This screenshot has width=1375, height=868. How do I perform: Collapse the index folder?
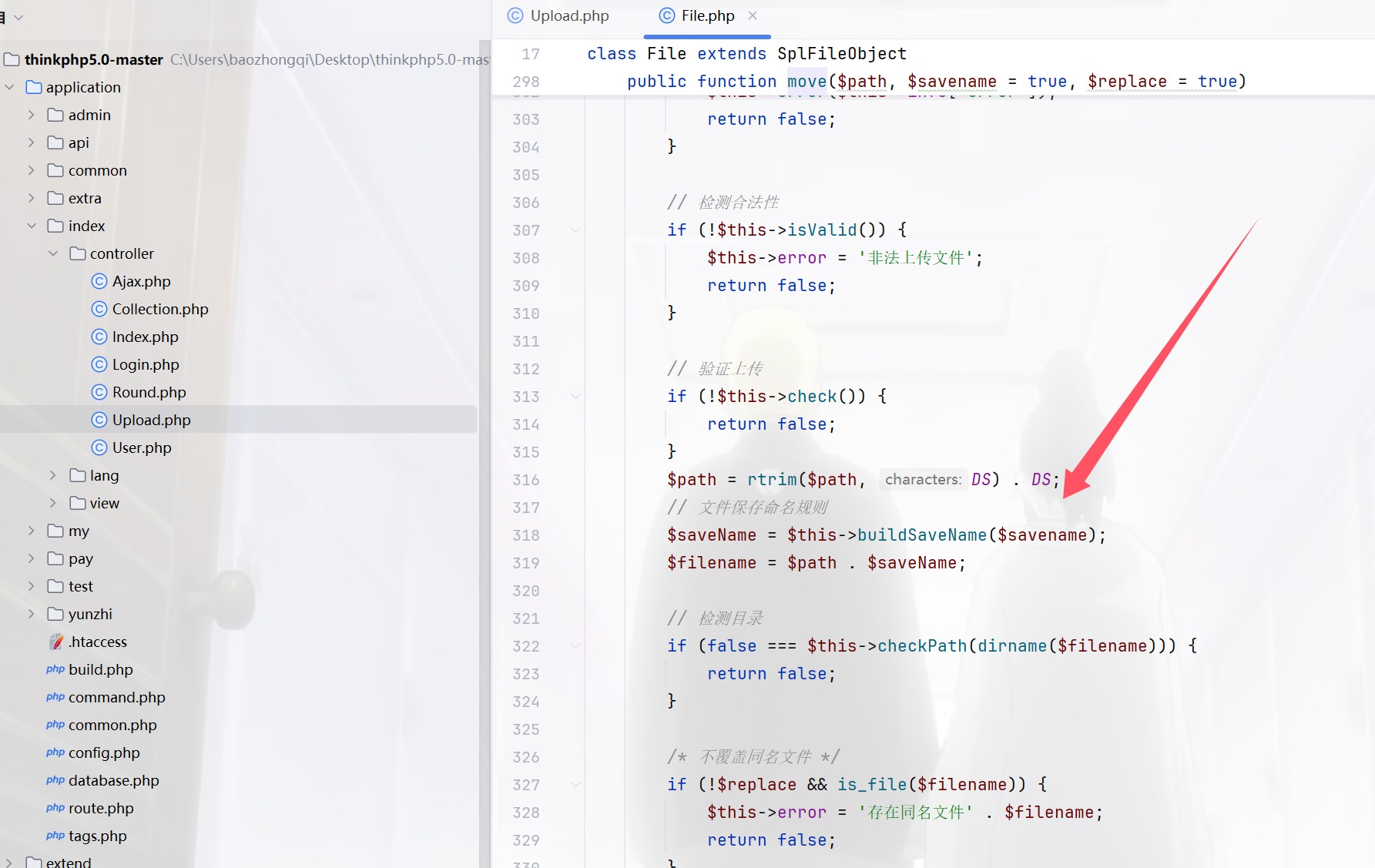click(31, 226)
